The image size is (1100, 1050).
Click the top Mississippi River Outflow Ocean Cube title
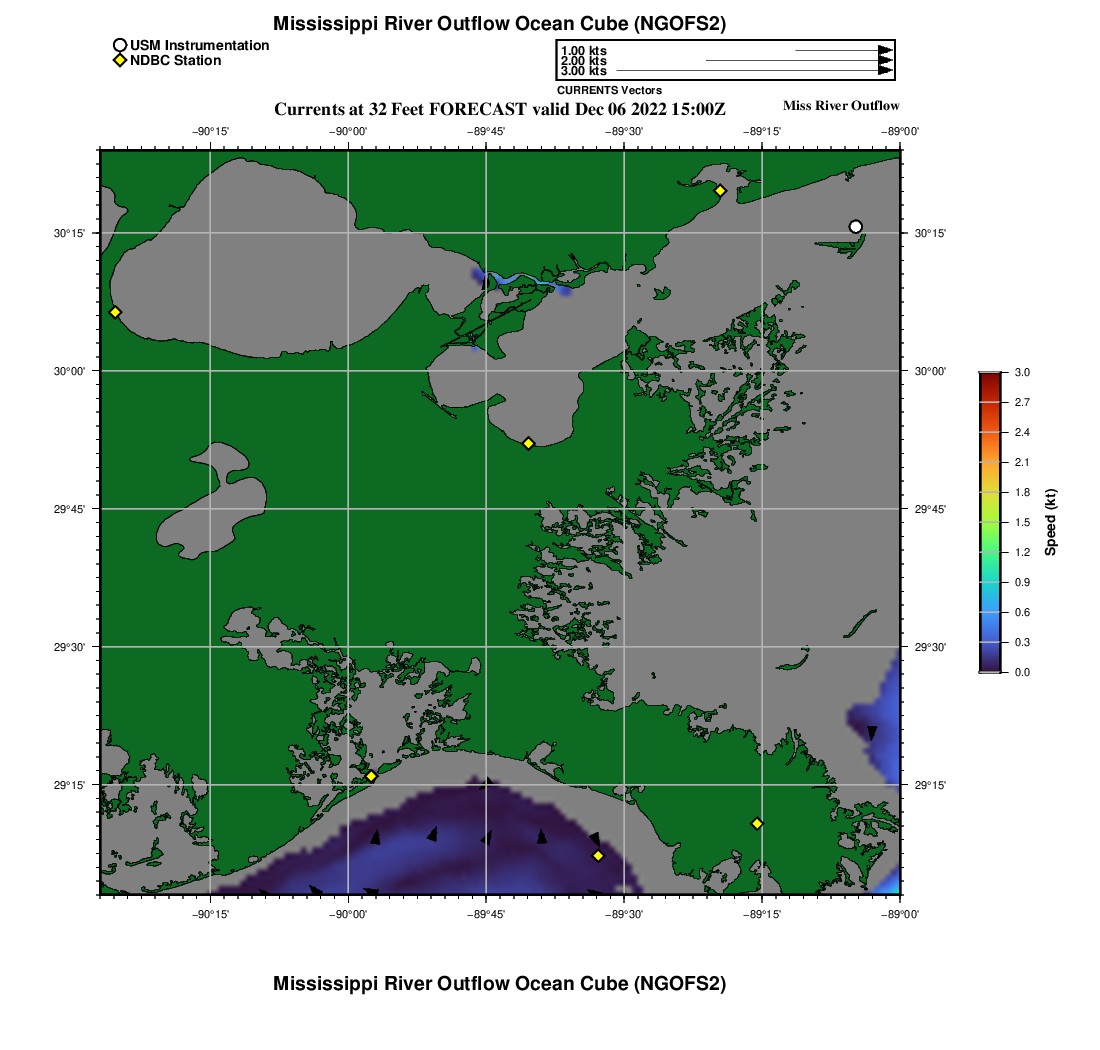pyautogui.click(x=499, y=23)
